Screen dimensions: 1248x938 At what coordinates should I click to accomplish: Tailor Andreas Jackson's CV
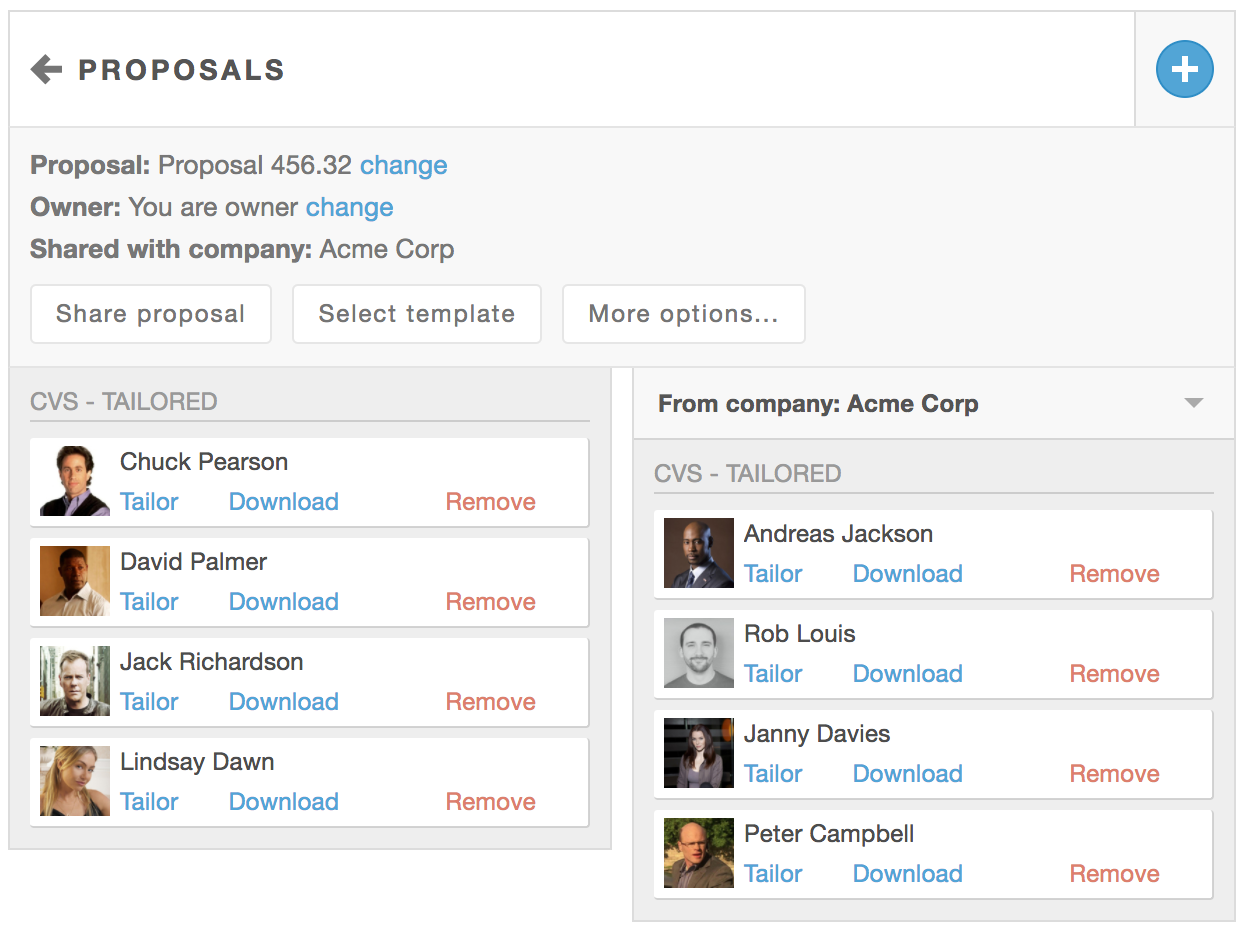coord(773,574)
